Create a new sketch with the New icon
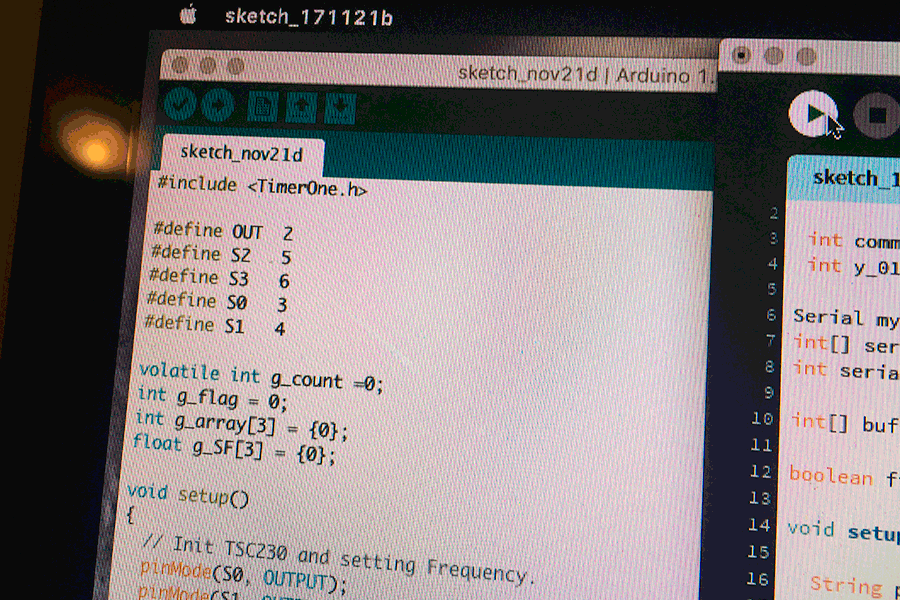The height and width of the screenshot is (600, 900). click(264, 106)
